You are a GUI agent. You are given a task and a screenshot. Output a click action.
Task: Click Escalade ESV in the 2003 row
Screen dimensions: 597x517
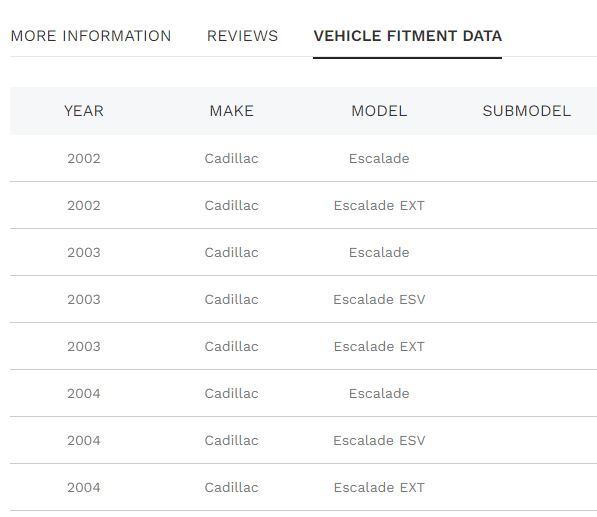379,300
